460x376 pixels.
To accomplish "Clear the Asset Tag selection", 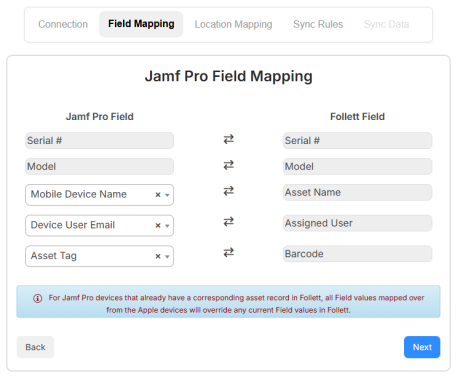I will tap(158, 256).
